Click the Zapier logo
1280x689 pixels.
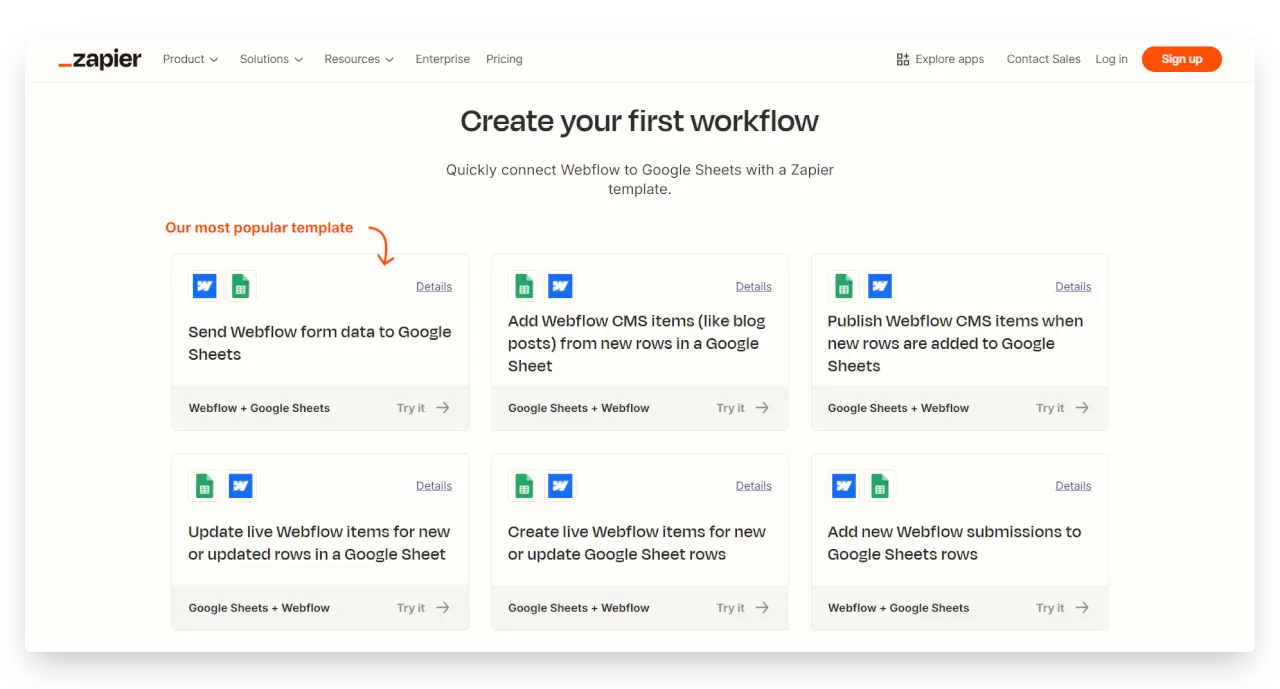(100, 59)
